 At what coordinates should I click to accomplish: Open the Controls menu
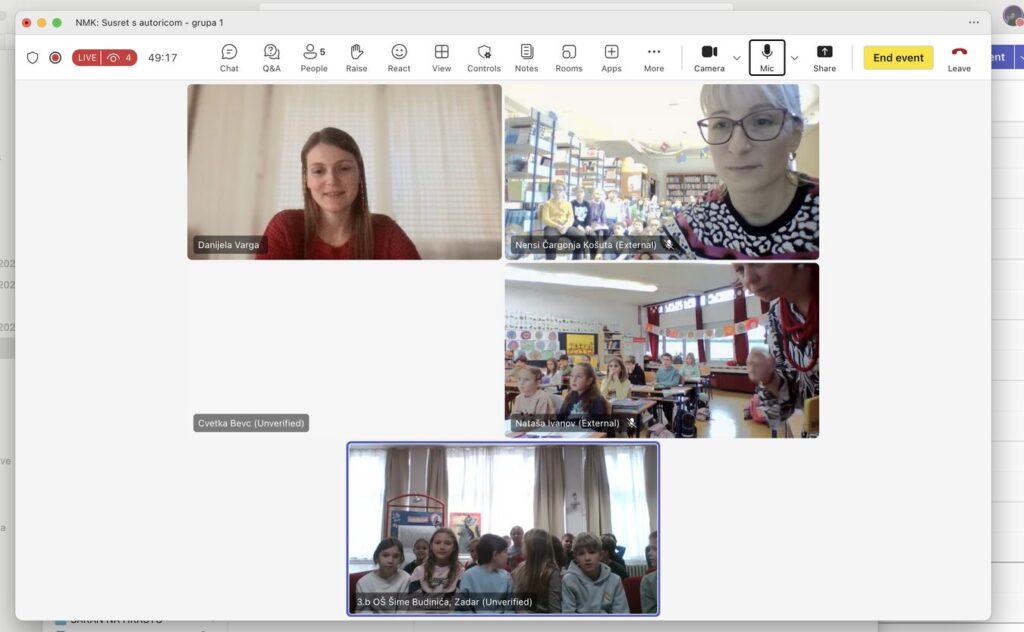pos(484,58)
